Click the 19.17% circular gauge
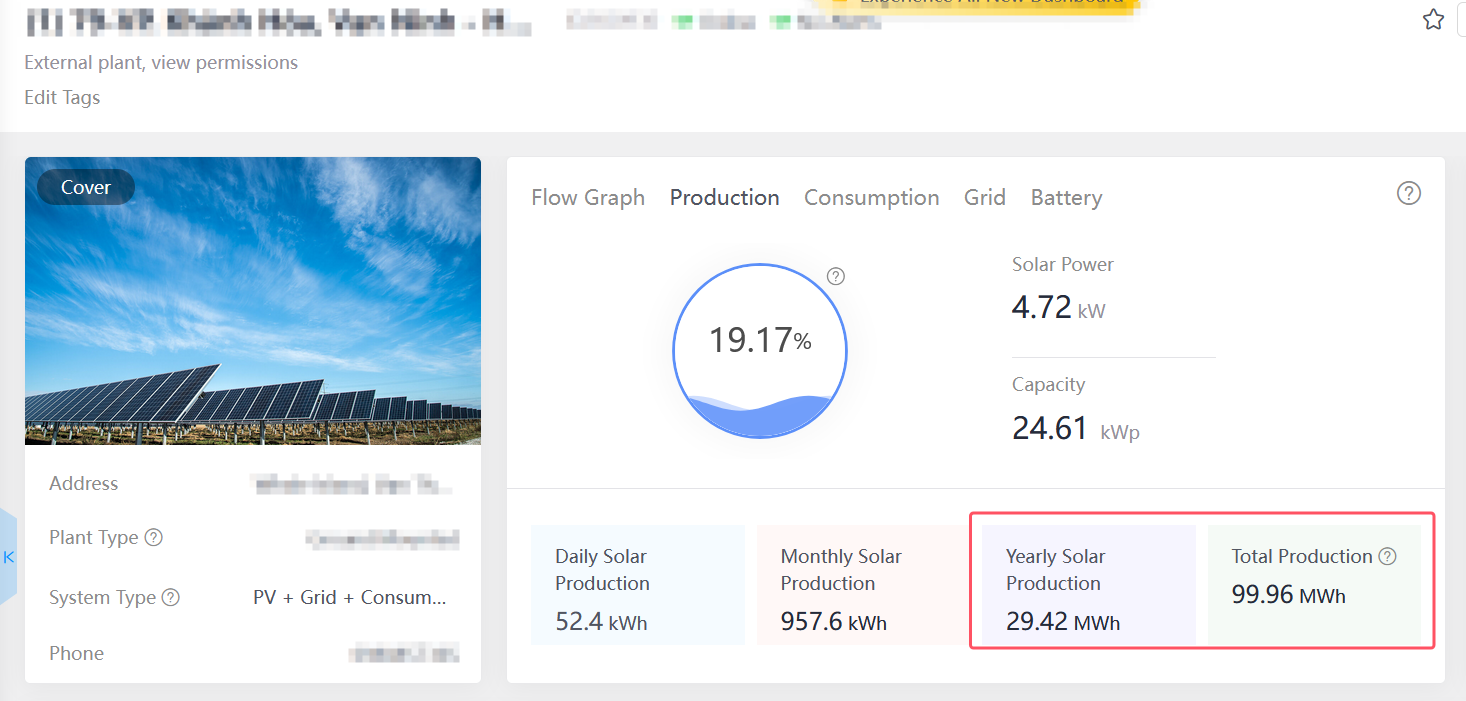Screen dimensions: 1466x701 pos(760,351)
